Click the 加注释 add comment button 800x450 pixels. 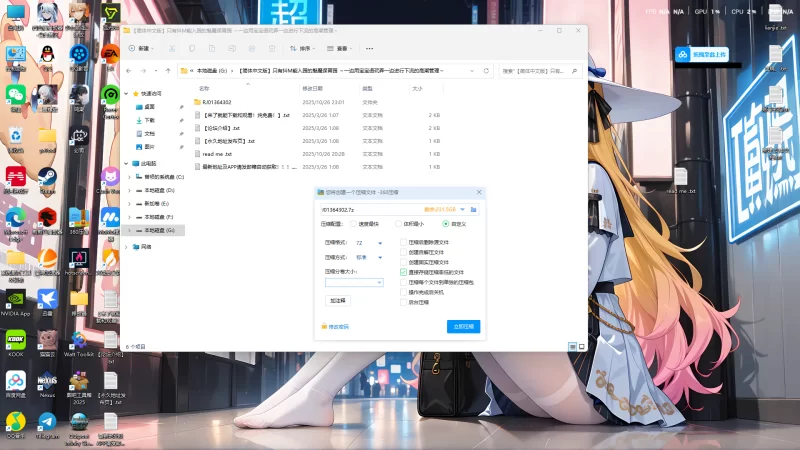point(338,300)
